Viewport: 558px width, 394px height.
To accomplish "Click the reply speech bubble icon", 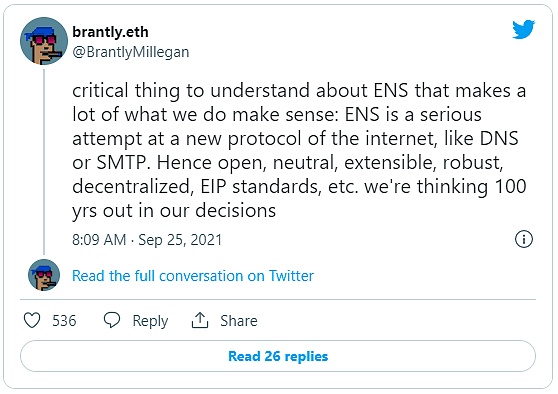I will pyautogui.click(x=112, y=320).
